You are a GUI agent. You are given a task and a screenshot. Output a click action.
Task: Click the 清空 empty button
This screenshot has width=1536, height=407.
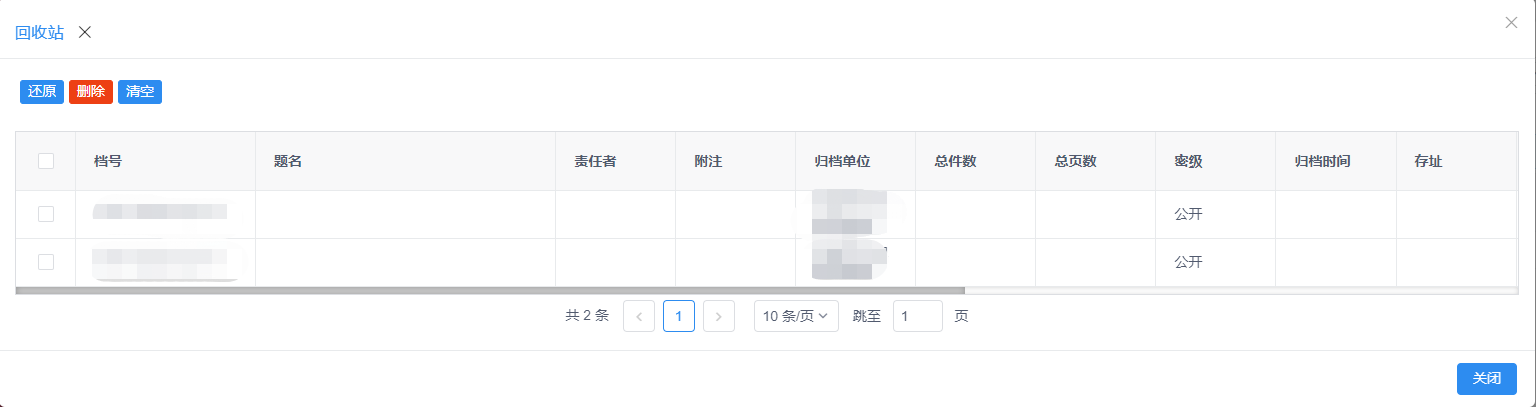pyautogui.click(x=140, y=92)
